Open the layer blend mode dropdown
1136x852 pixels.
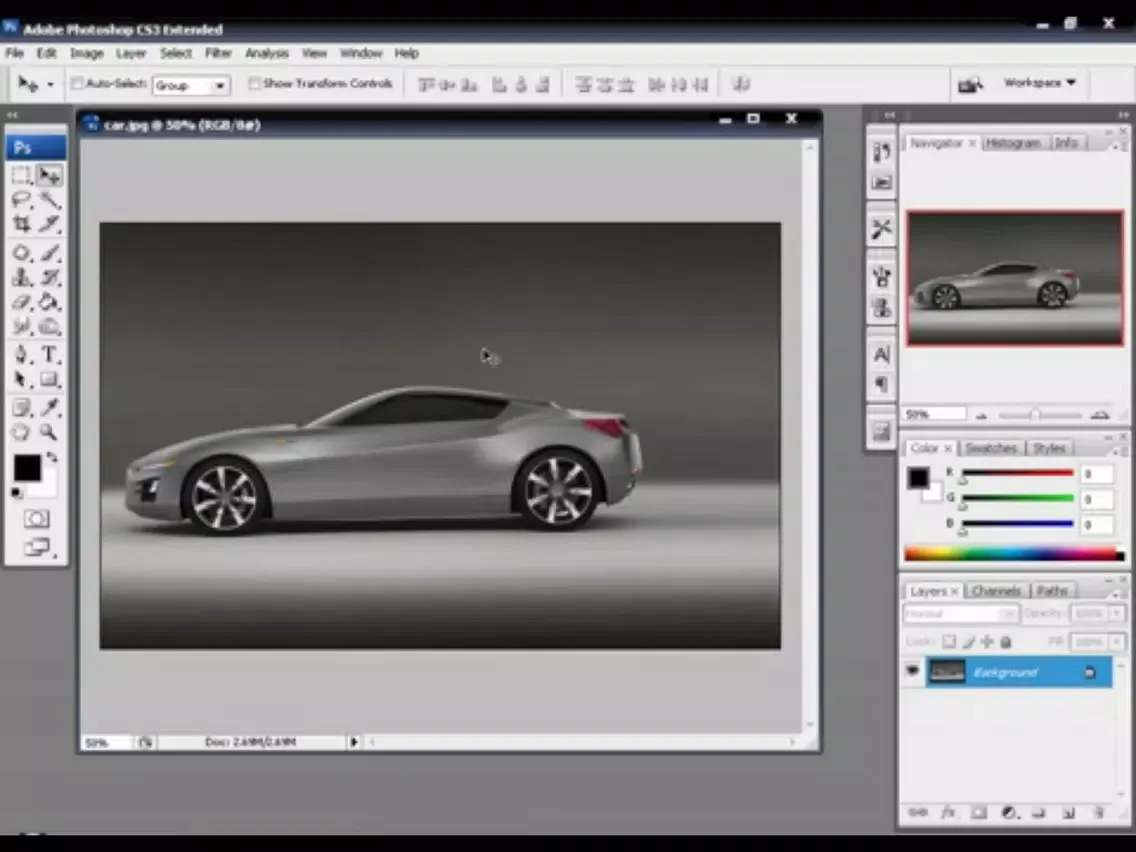(x=960, y=614)
